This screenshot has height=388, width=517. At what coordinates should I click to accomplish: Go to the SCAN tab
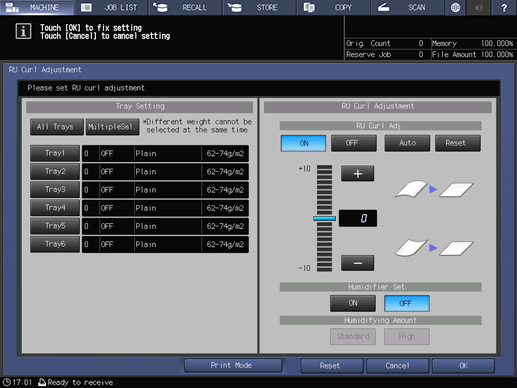pos(407,7)
